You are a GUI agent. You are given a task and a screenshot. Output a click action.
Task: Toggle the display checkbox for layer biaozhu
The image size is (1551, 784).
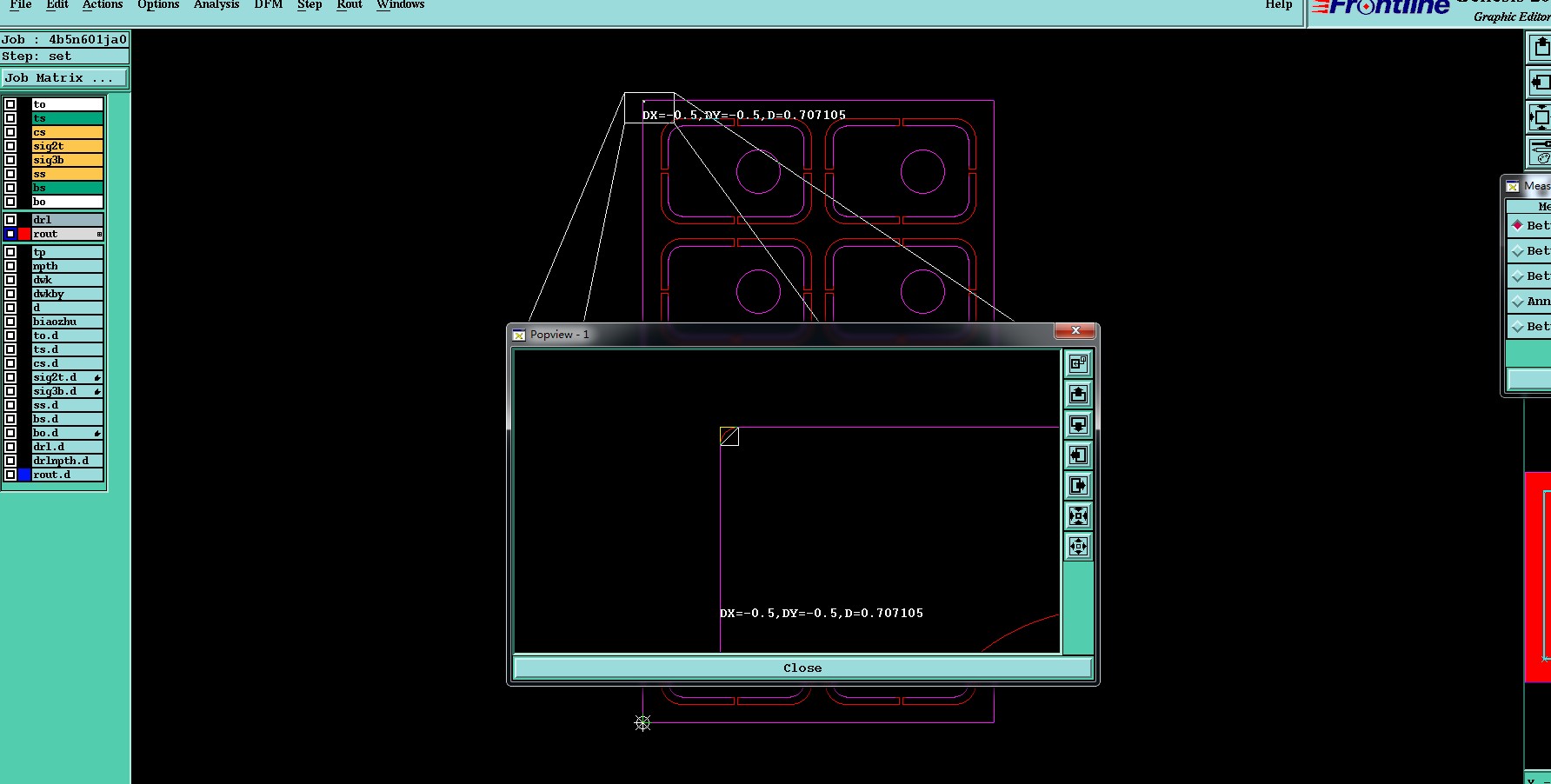point(10,322)
